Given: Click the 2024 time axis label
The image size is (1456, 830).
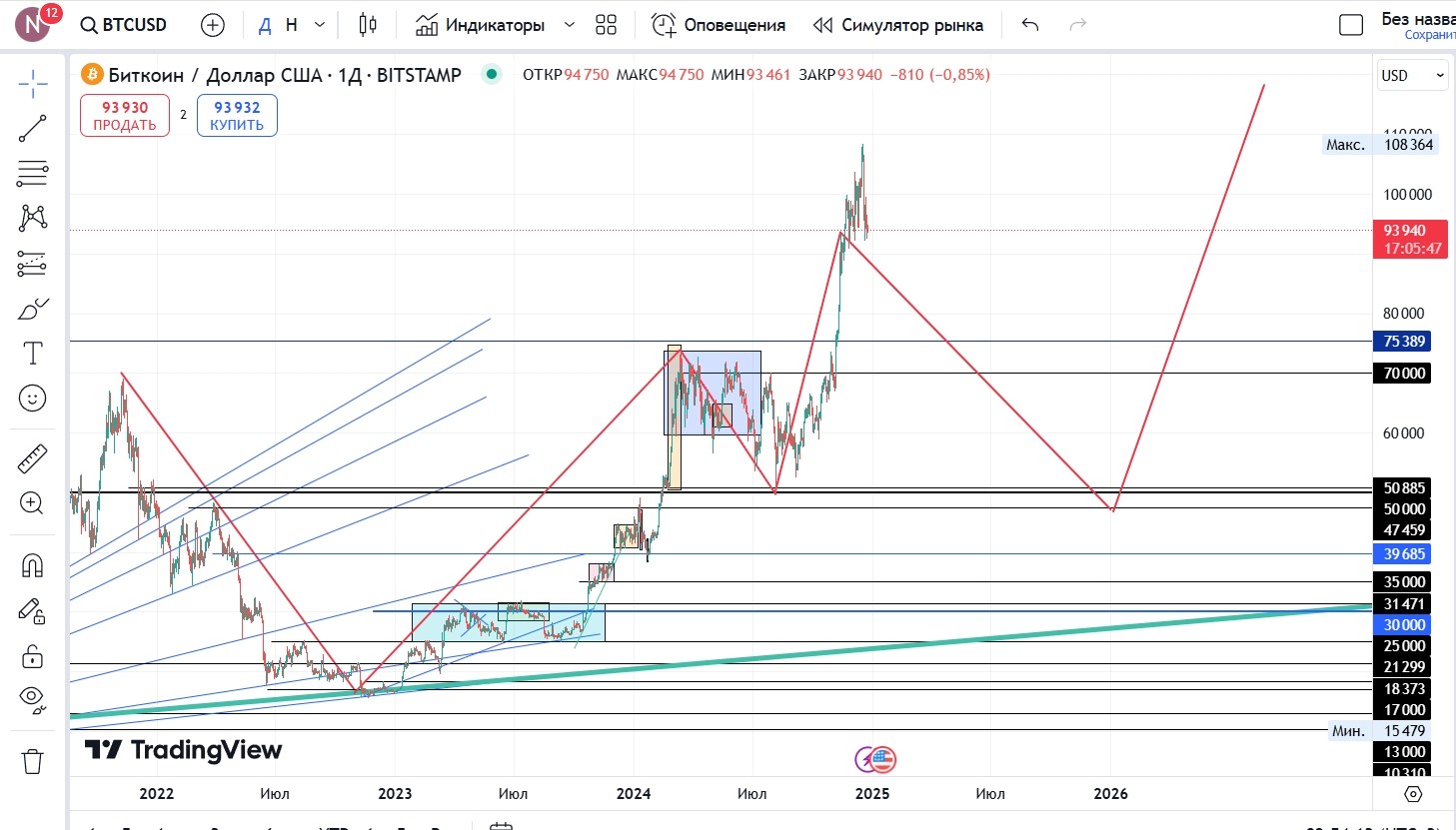Looking at the screenshot, I should point(634,794).
